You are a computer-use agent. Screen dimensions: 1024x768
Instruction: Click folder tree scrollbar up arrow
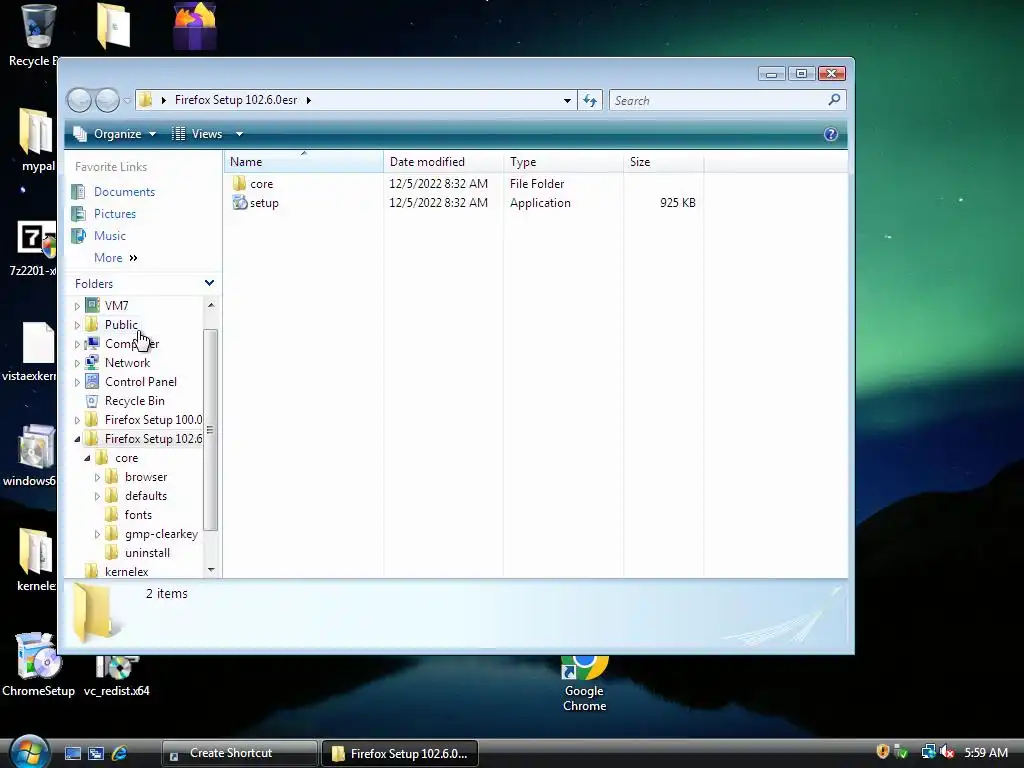tap(210, 305)
